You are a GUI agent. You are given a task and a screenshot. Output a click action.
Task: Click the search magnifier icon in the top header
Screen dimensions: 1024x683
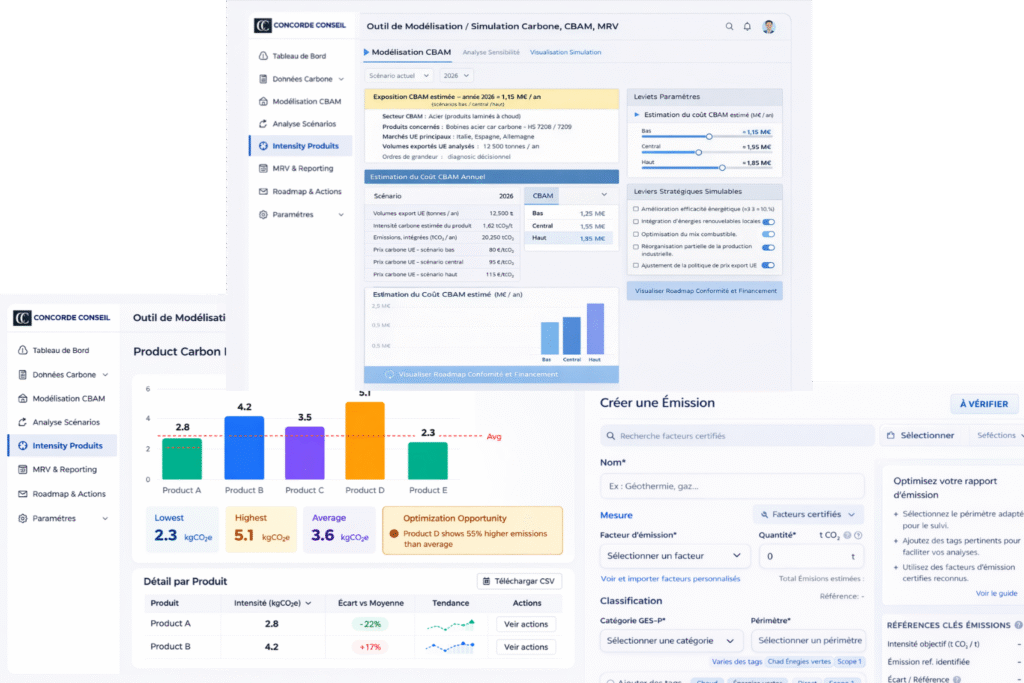(728, 27)
